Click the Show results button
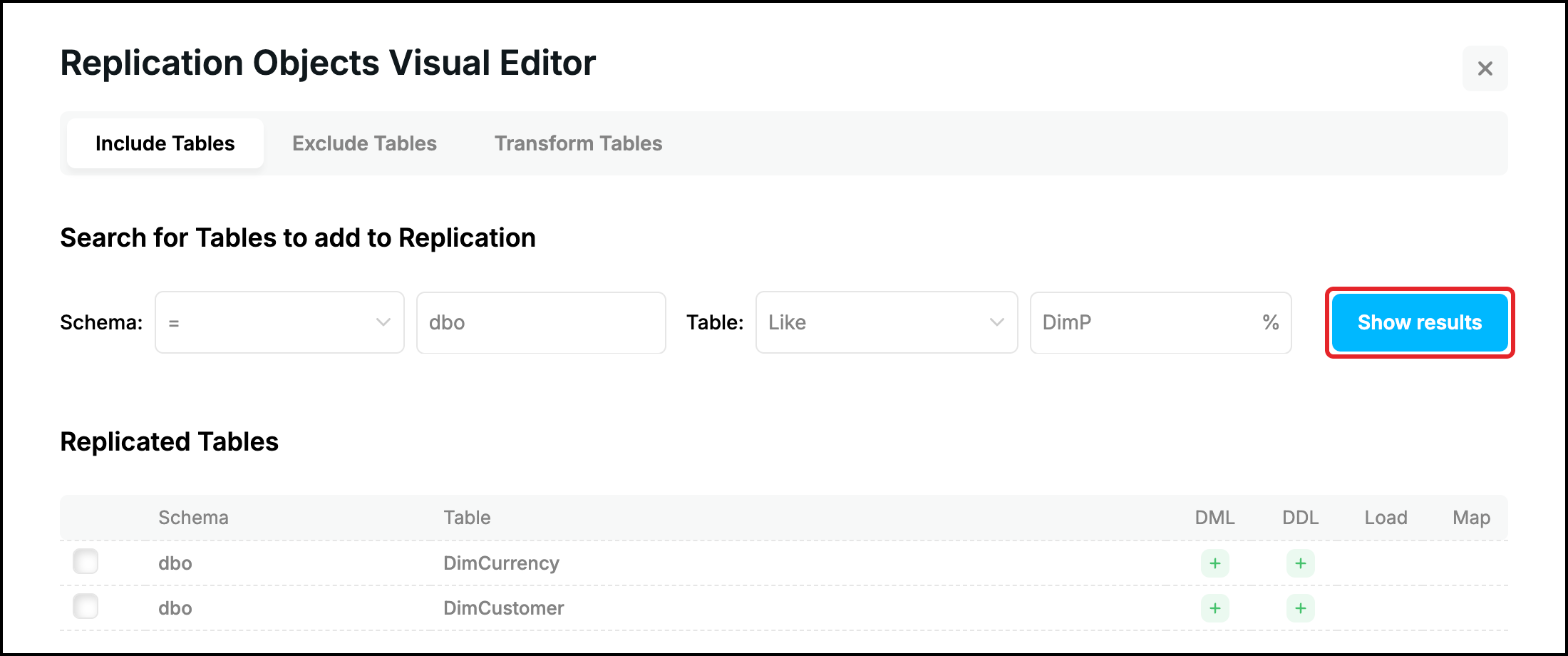 (x=1420, y=323)
